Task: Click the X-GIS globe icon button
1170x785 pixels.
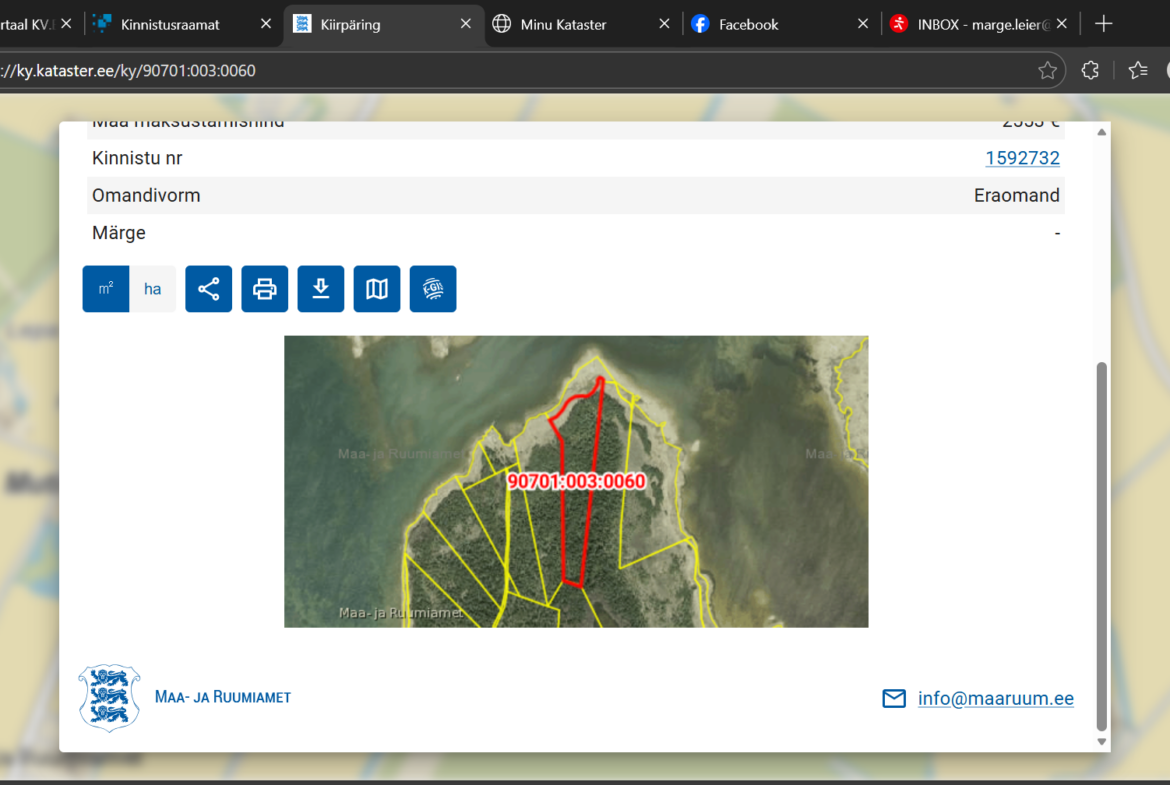Action: point(432,289)
